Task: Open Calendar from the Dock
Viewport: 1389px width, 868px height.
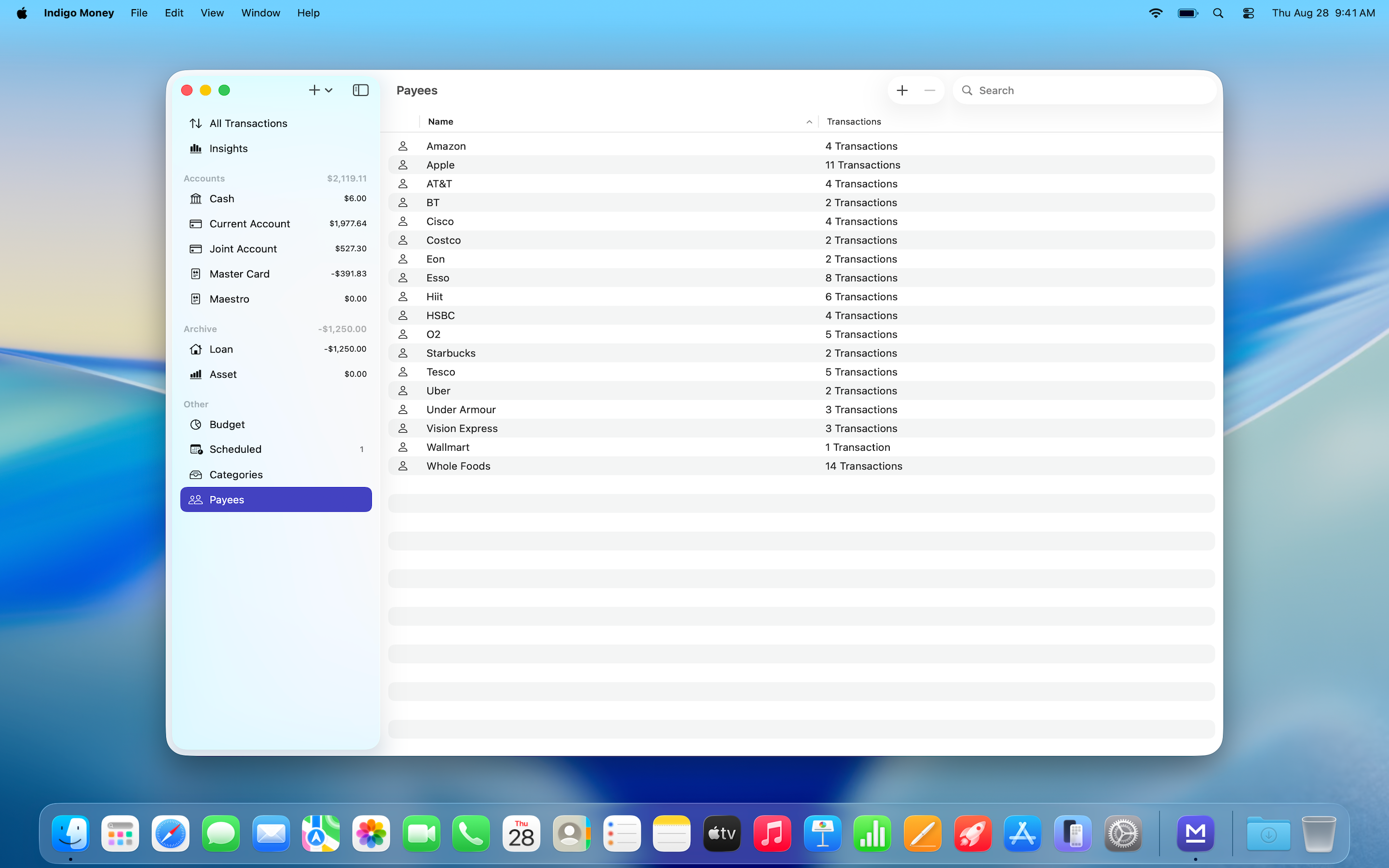Action: pyautogui.click(x=521, y=834)
